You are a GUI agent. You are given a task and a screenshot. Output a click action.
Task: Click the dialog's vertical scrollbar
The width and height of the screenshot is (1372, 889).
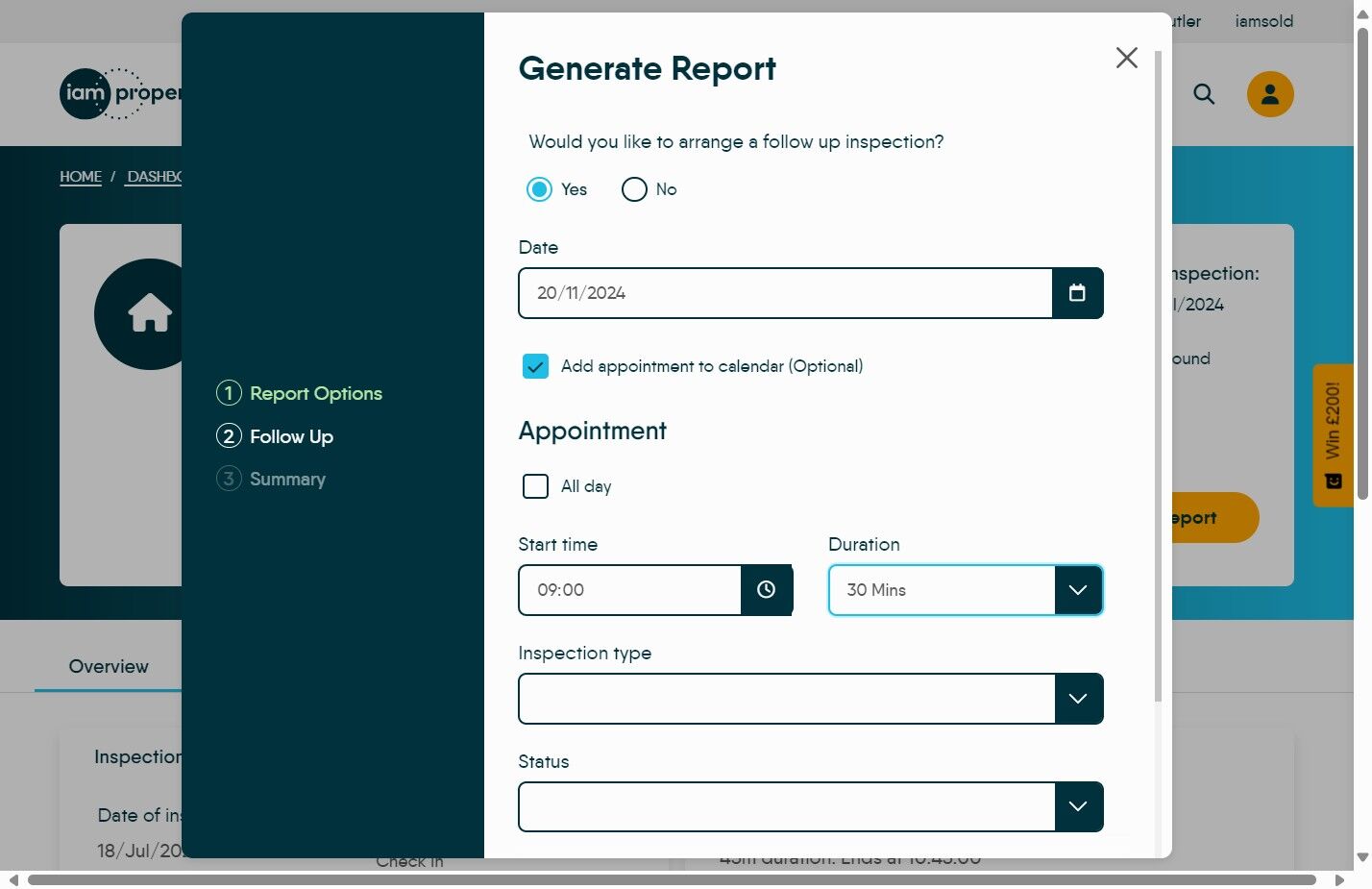point(1158,376)
